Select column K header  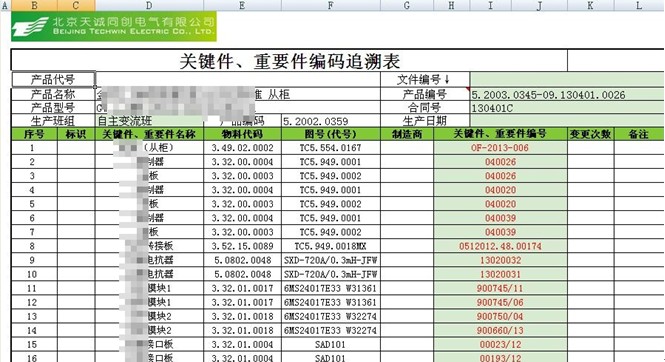tap(590, 5)
